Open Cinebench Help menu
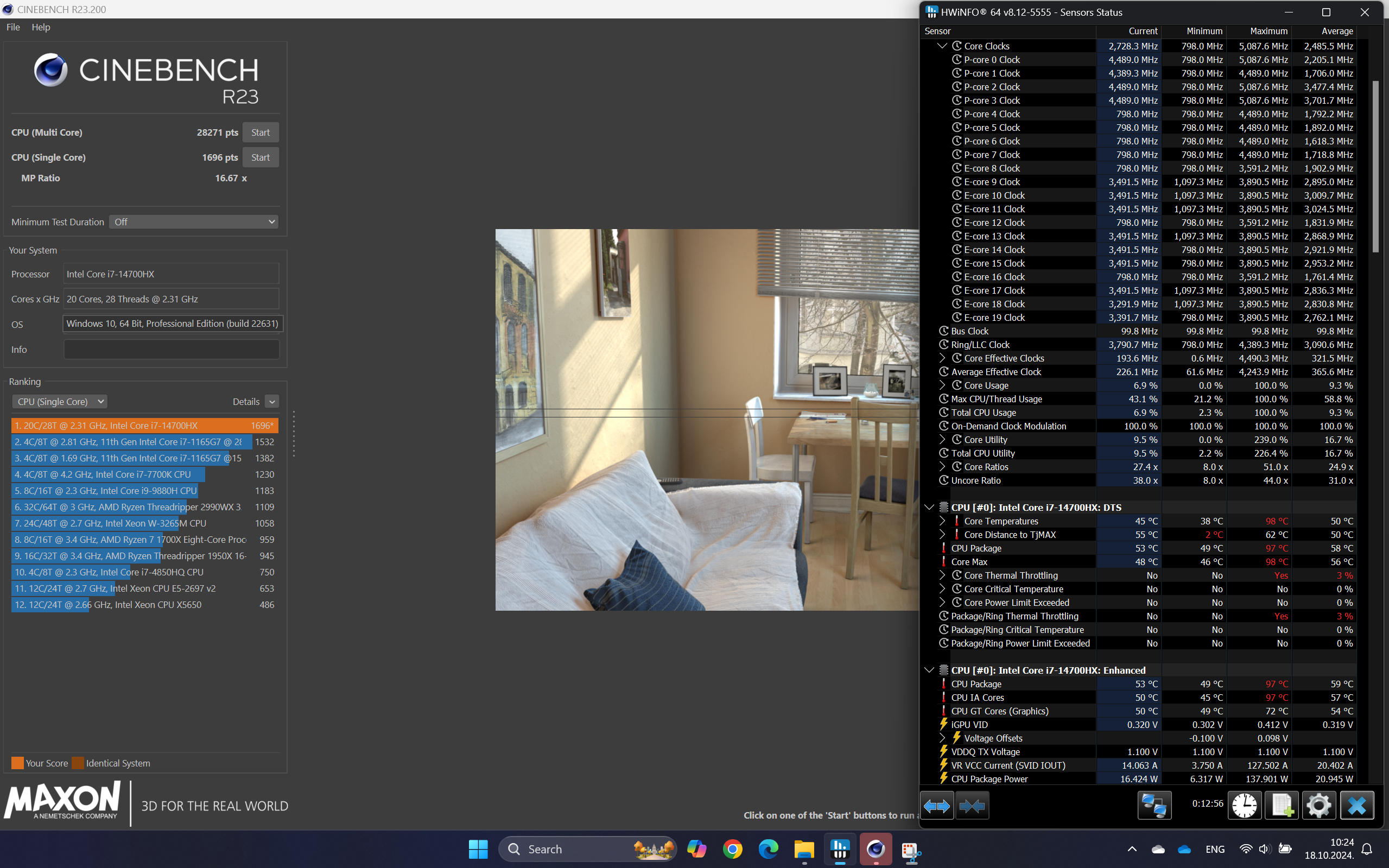Viewport: 1389px width, 868px height. 41,27
